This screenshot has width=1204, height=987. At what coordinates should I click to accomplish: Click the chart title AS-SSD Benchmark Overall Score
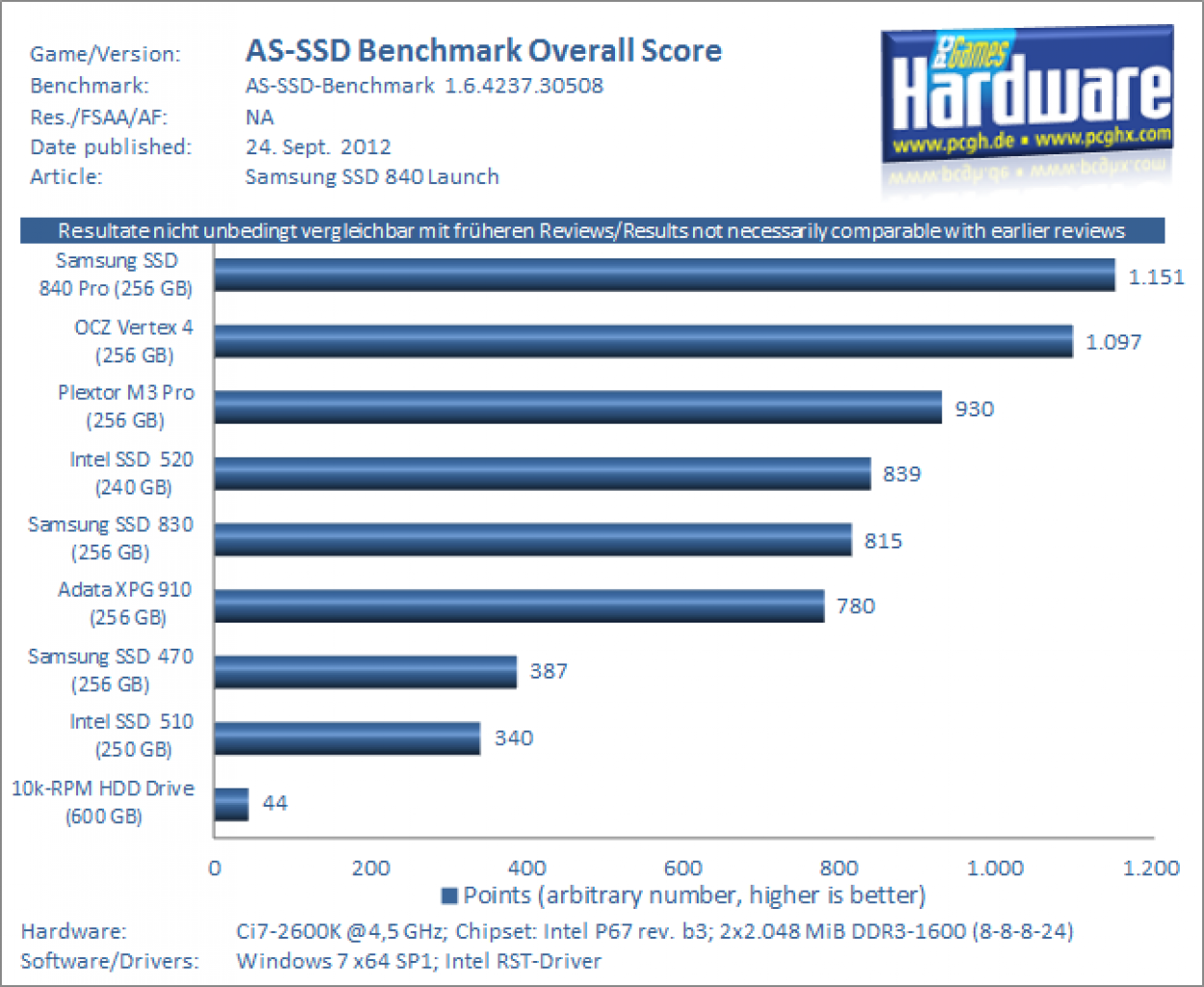[x=484, y=50]
